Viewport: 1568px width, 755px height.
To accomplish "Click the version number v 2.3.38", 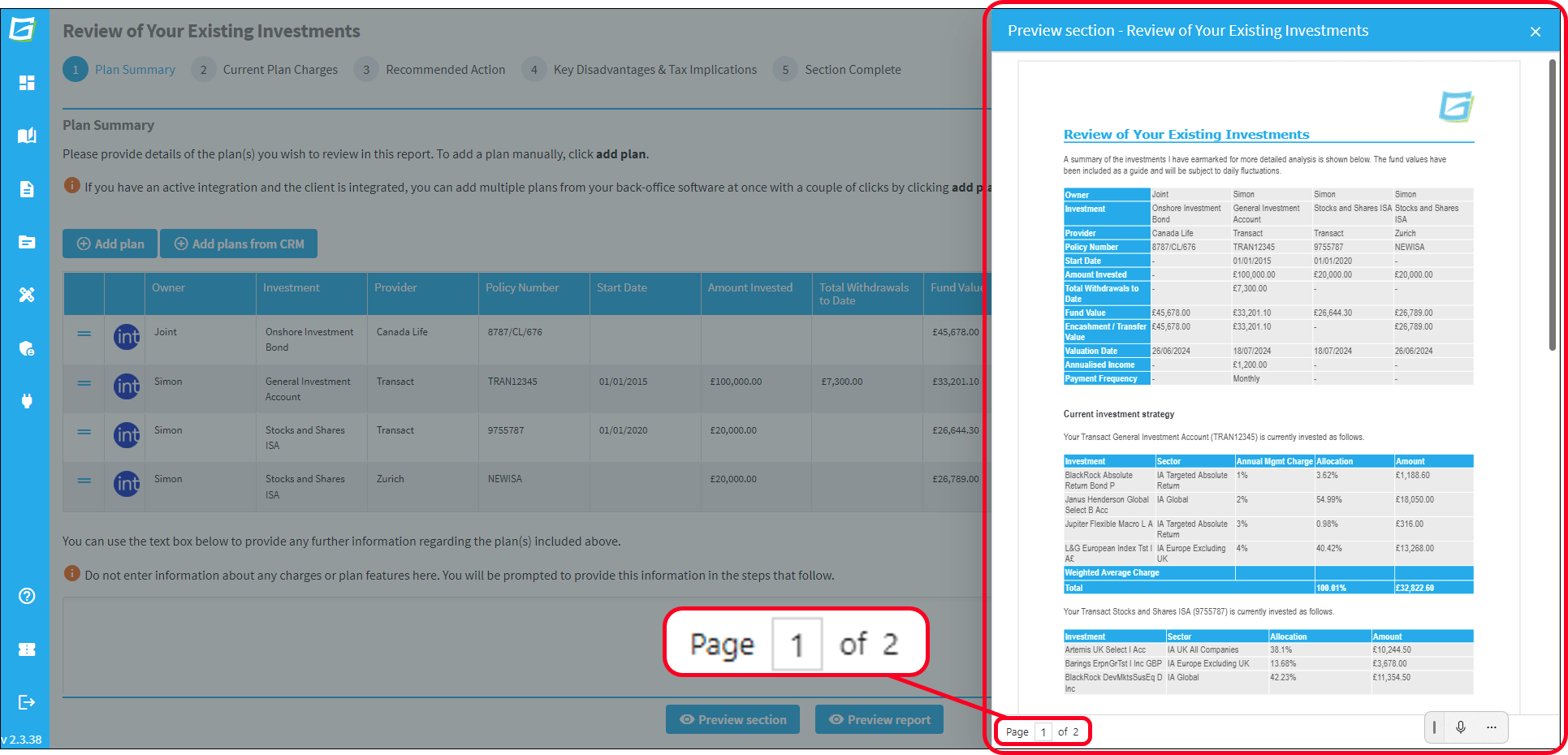I will click(x=22, y=740).
